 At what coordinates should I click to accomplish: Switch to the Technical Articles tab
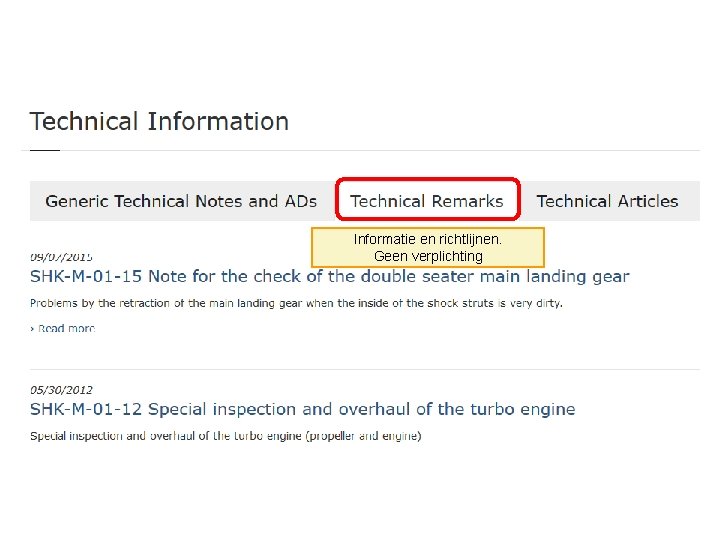coord(607,201)
